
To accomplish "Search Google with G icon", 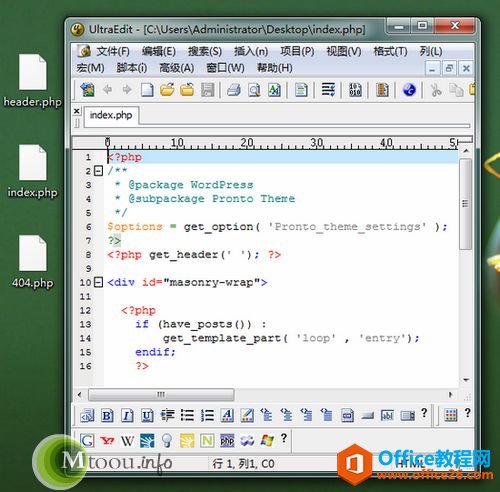I will (87, 441).
